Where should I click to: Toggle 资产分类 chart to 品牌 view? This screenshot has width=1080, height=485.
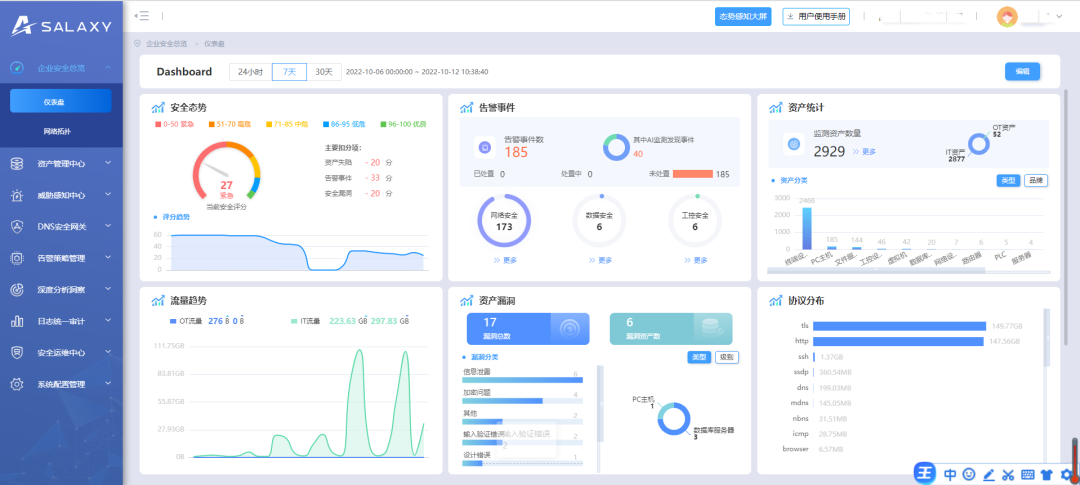[1035, 180]
